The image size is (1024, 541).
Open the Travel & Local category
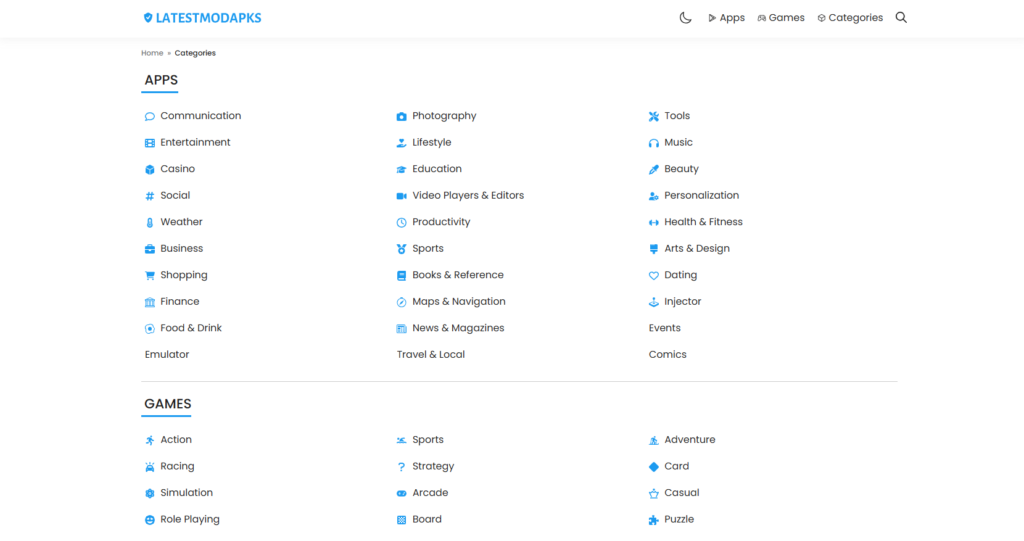431,355
